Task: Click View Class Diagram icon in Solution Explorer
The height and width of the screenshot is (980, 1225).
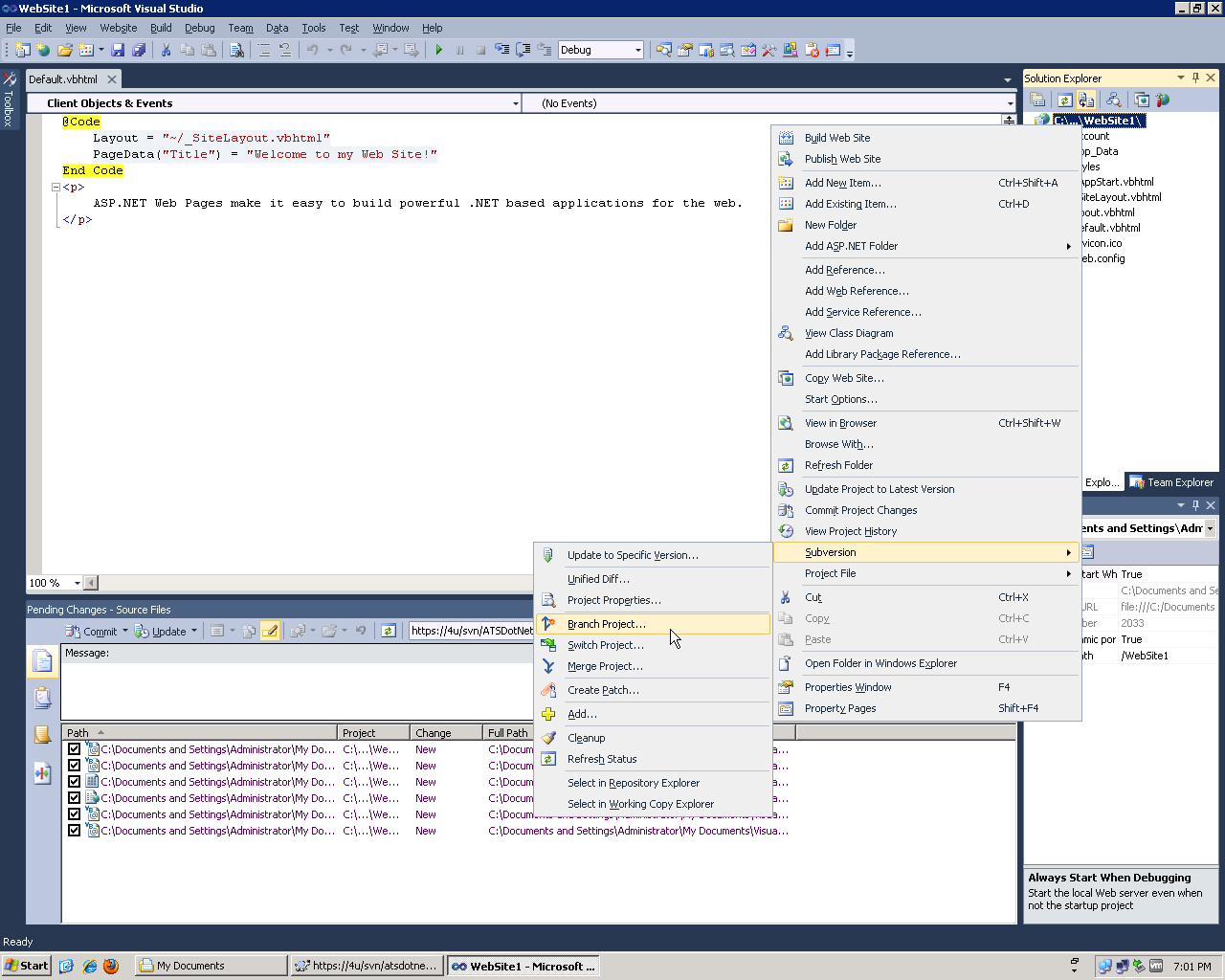Action: pyautogui.click(x=1113, y=100)
